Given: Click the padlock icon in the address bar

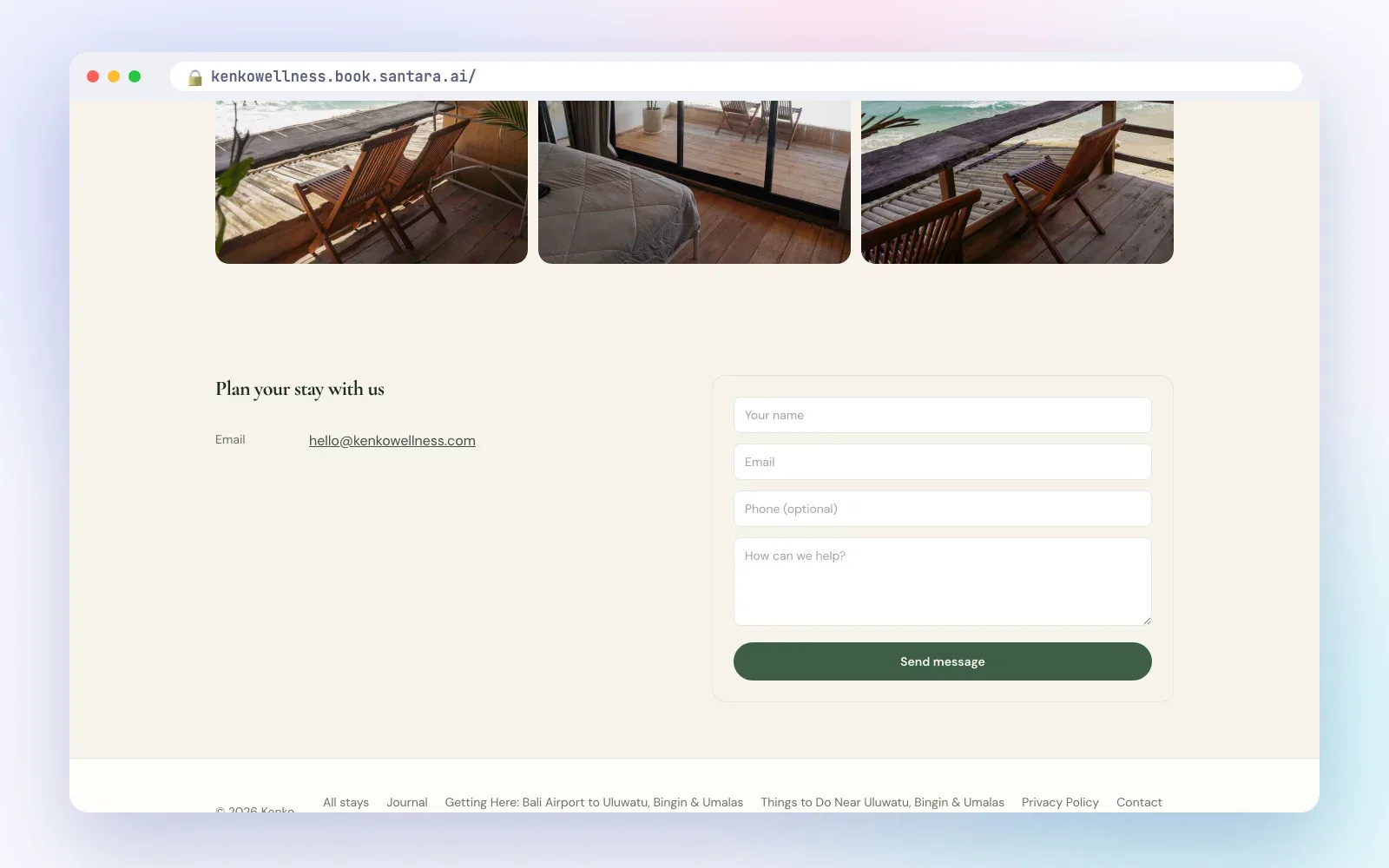Looking at the screenshot, I should click(x=195, y=77).
